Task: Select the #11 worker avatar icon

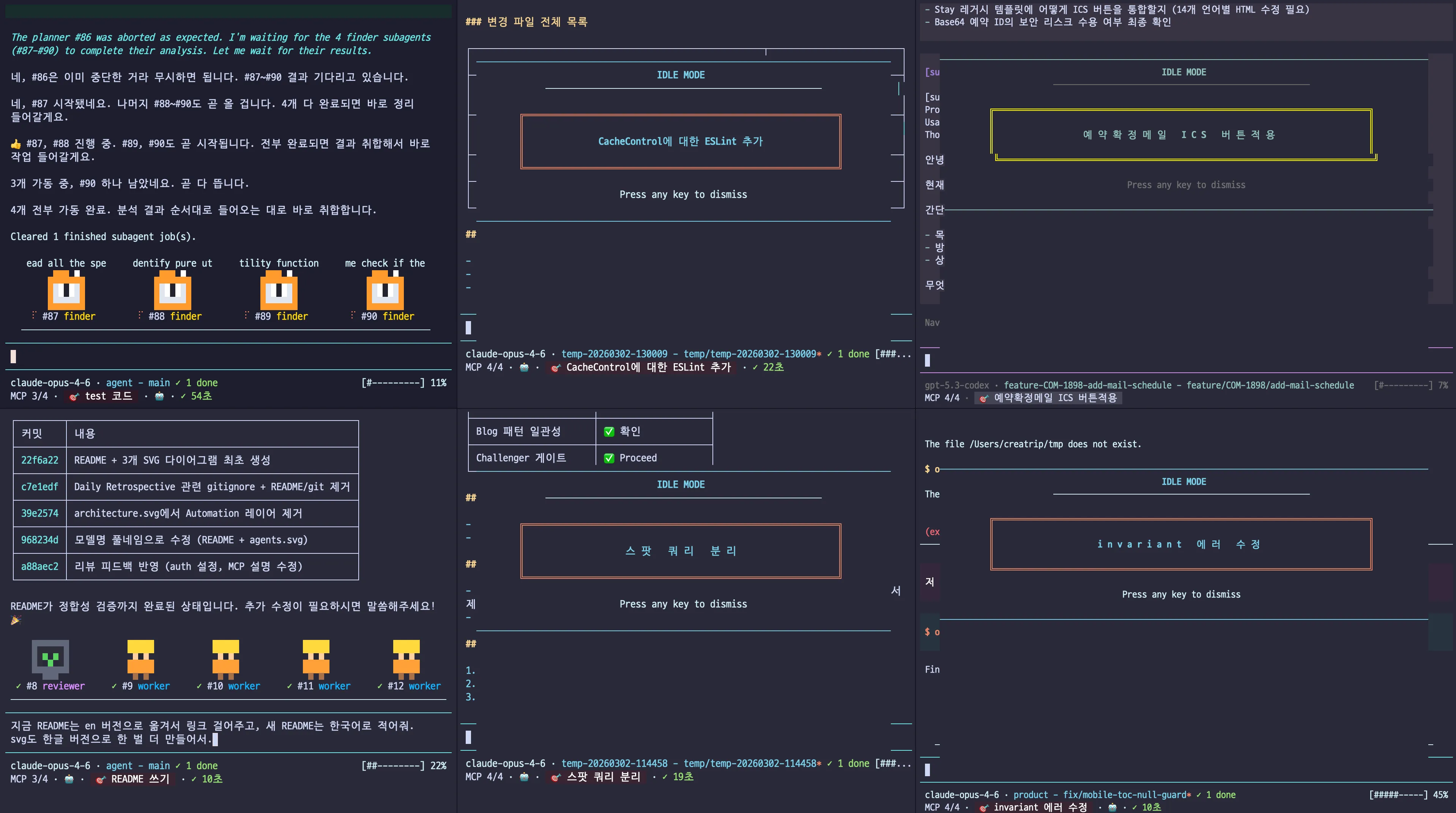Action: pos(316,659)
